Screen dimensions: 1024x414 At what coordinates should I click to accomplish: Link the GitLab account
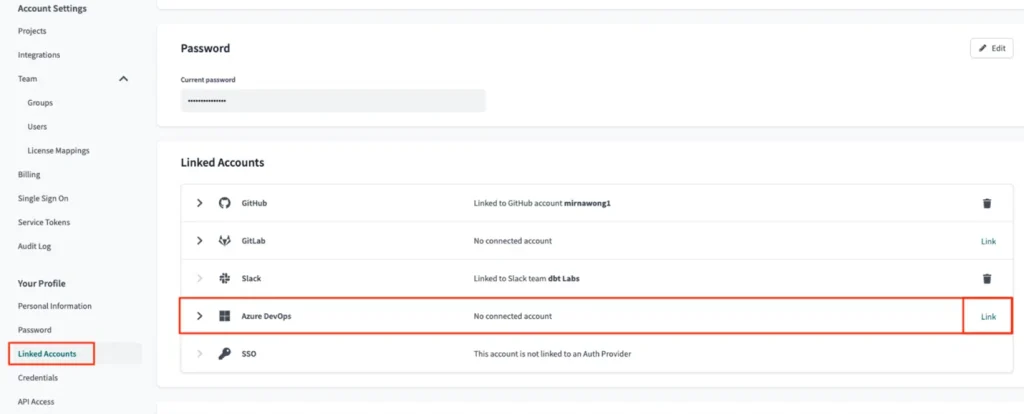click(x=988, y=241)
